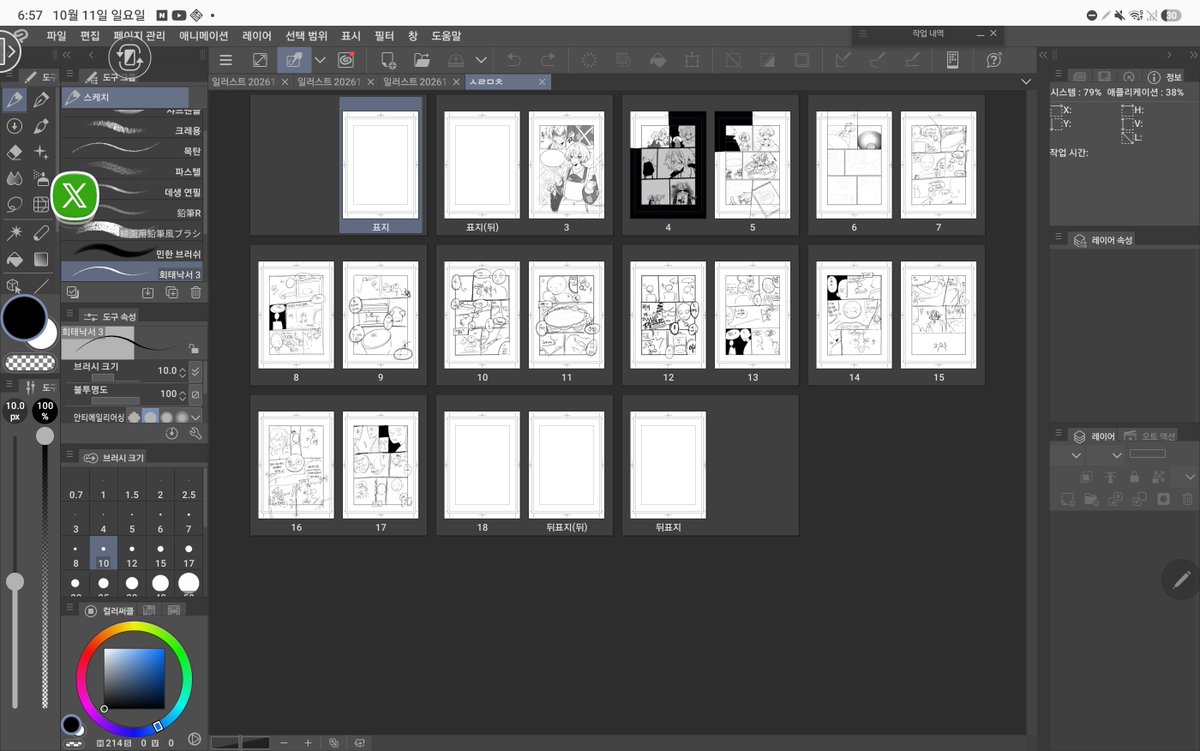
Task: Expand the dropdown arrow beside the save icon
Action: click(x=481, y=60)
